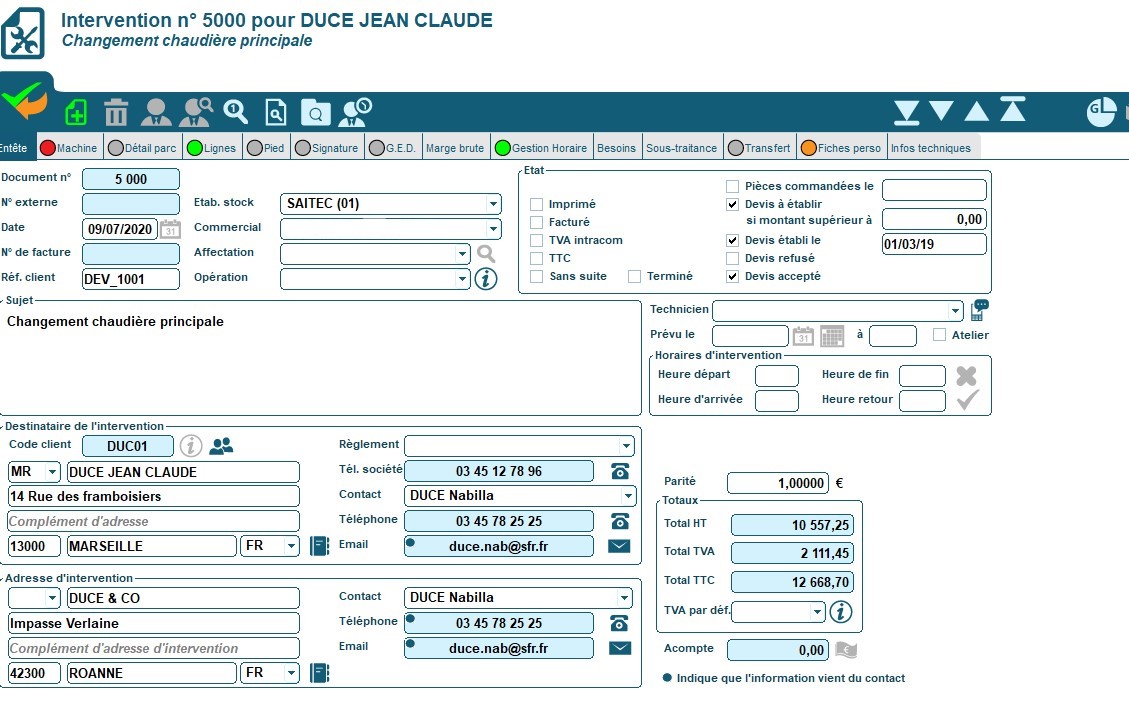The image size is (1129, 716).
Task: Click the pie chart statistics icon
Action: [x=1101, y=112]
